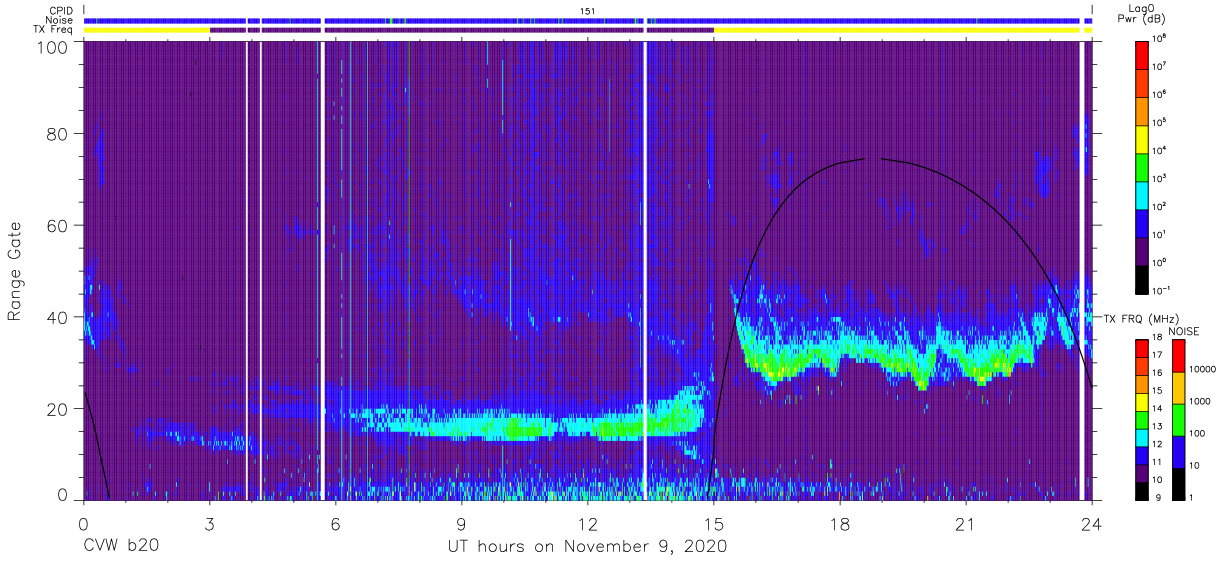Click the '40' tick label on the Range Gate axis
1228x567 pixels.
click(57, 317)
